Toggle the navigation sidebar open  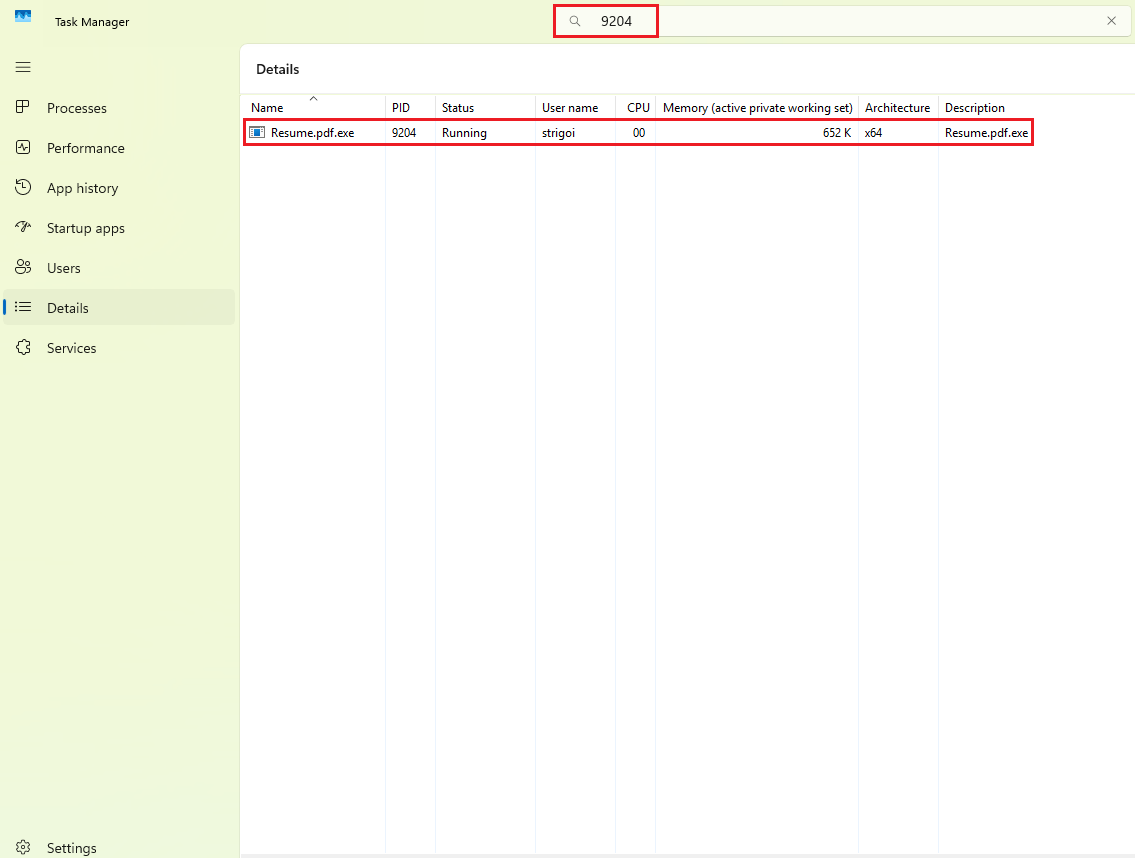pyautogui.click(x=22, y=67)
